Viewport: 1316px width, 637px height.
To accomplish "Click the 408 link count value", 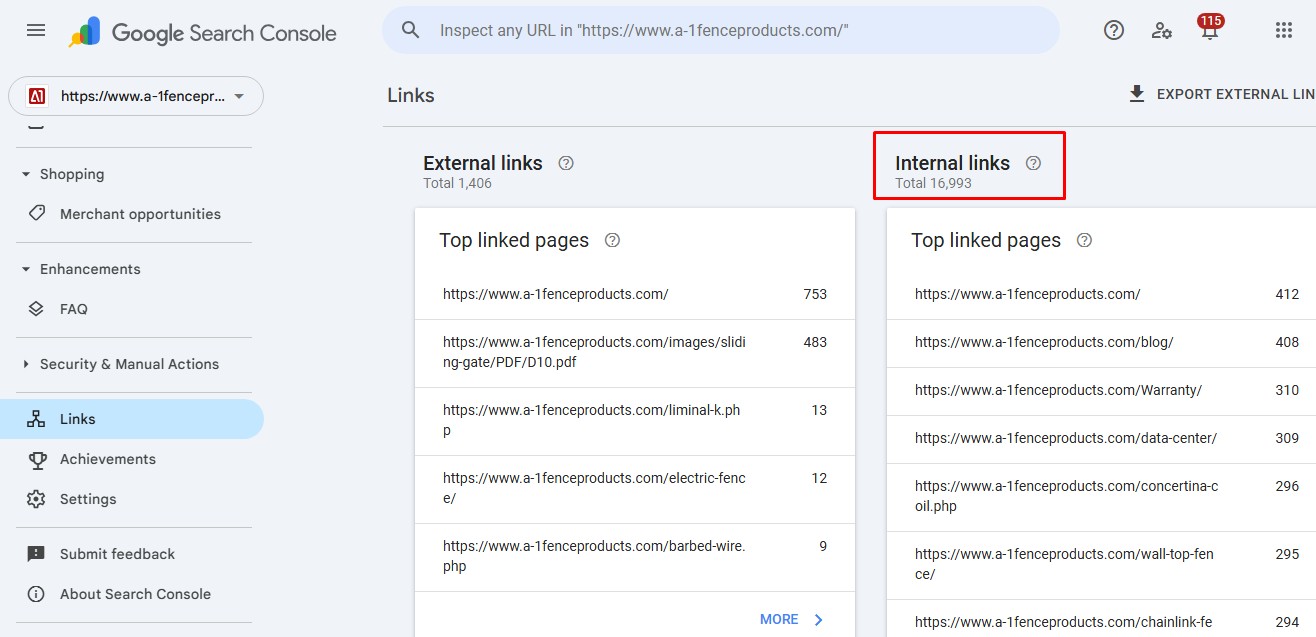I will click(x=1287, y=342).
